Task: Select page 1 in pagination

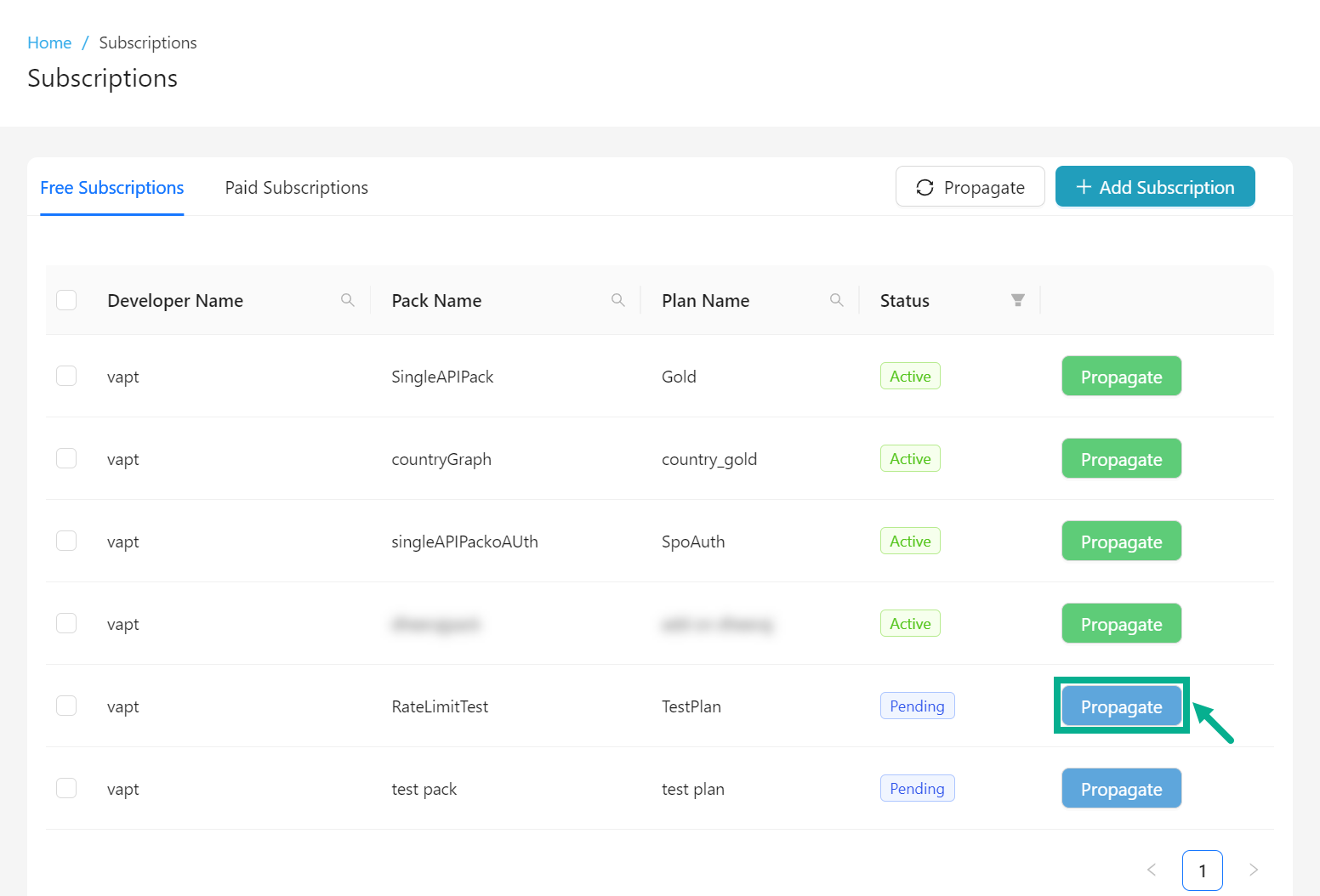Action: 1202,870
